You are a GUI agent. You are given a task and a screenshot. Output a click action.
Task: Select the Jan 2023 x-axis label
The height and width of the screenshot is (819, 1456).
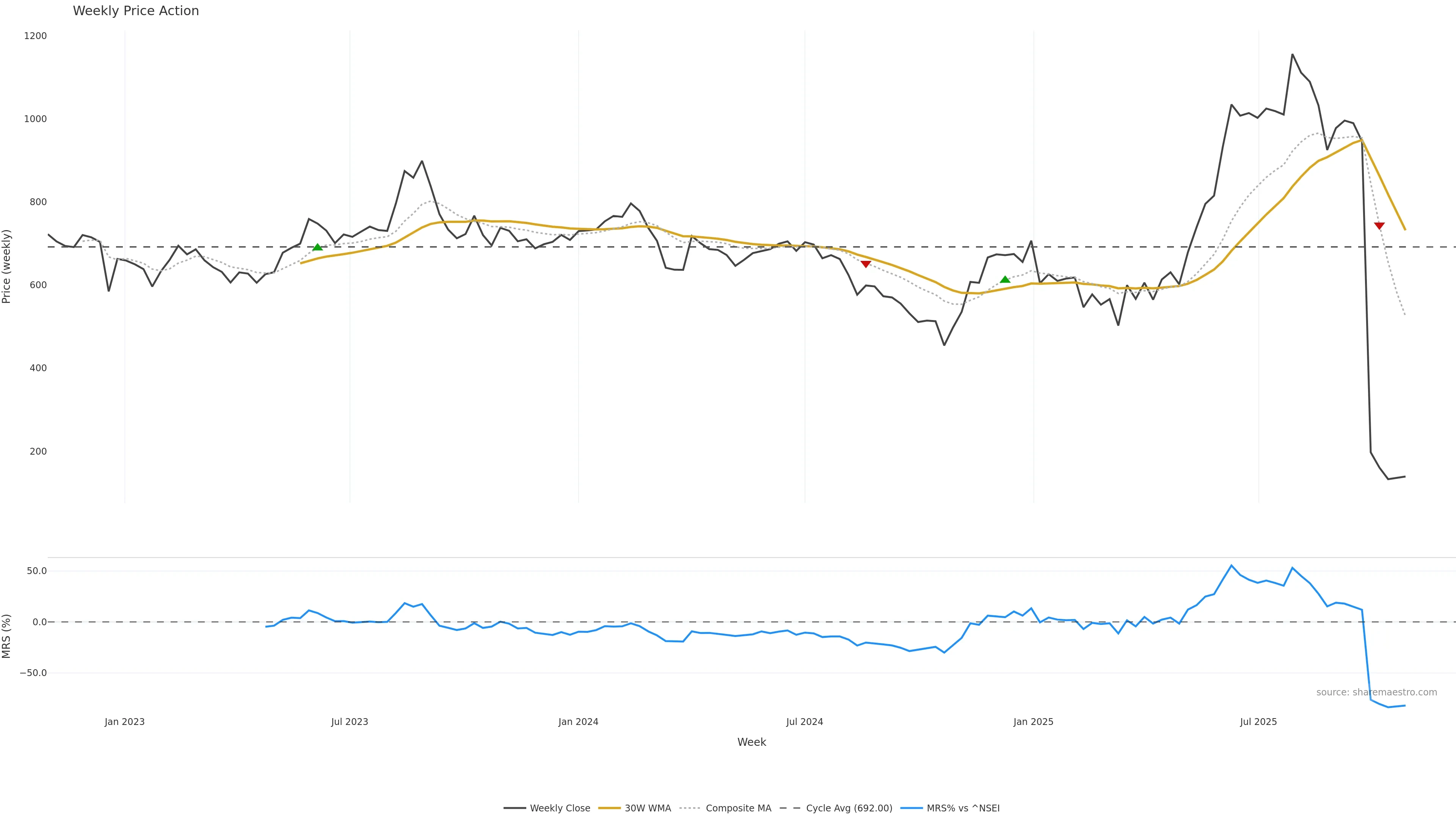[124, 722]
